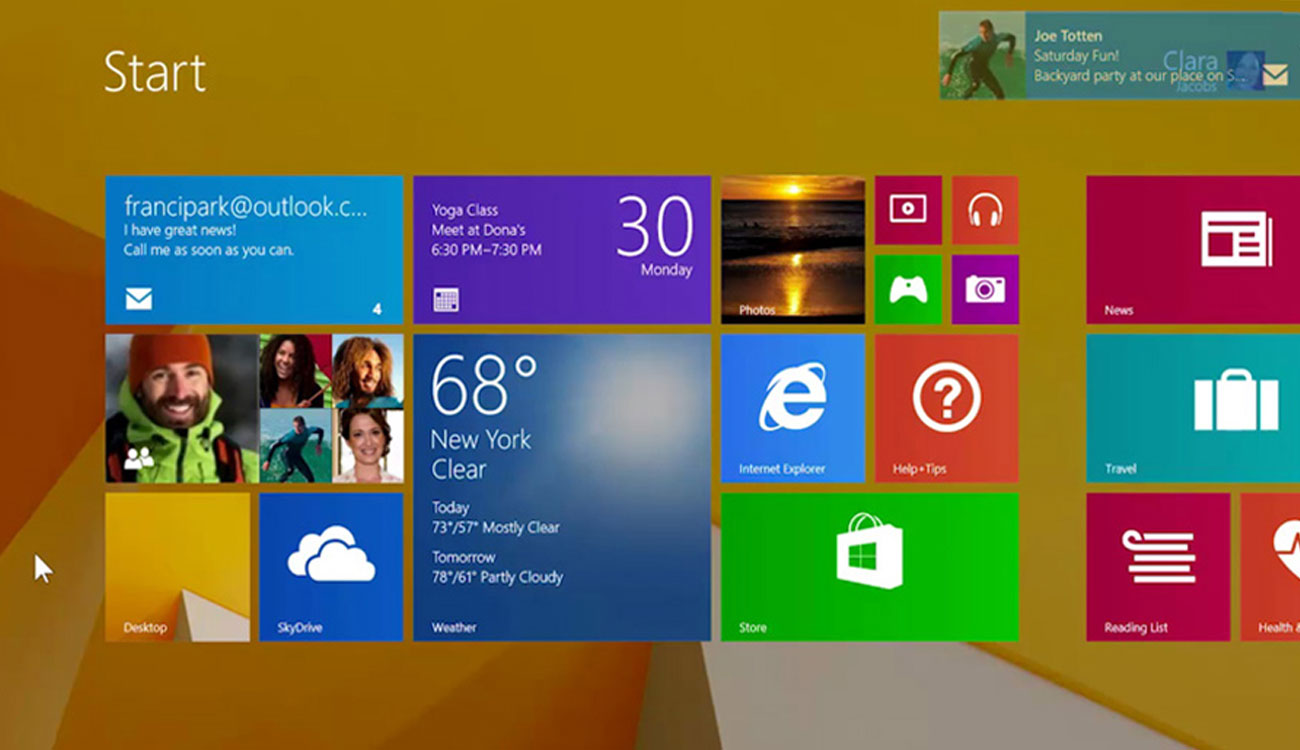Viewport: 1300px width, 750px height.
Task: Open the Windows Store tile
Action: click(870, 567)
